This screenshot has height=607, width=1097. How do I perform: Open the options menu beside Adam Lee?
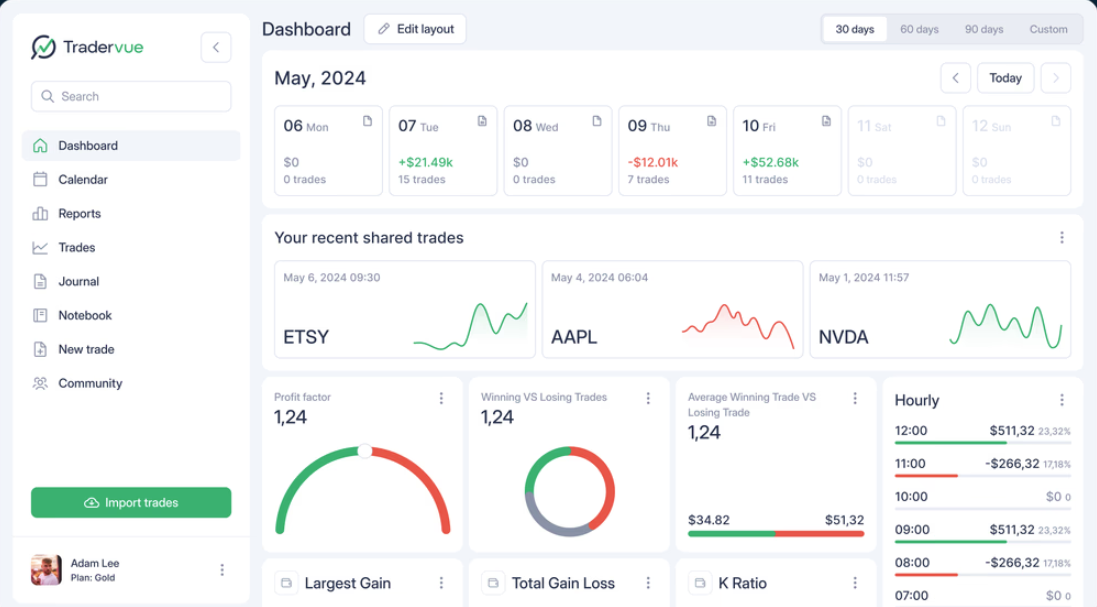pos(222,570)
